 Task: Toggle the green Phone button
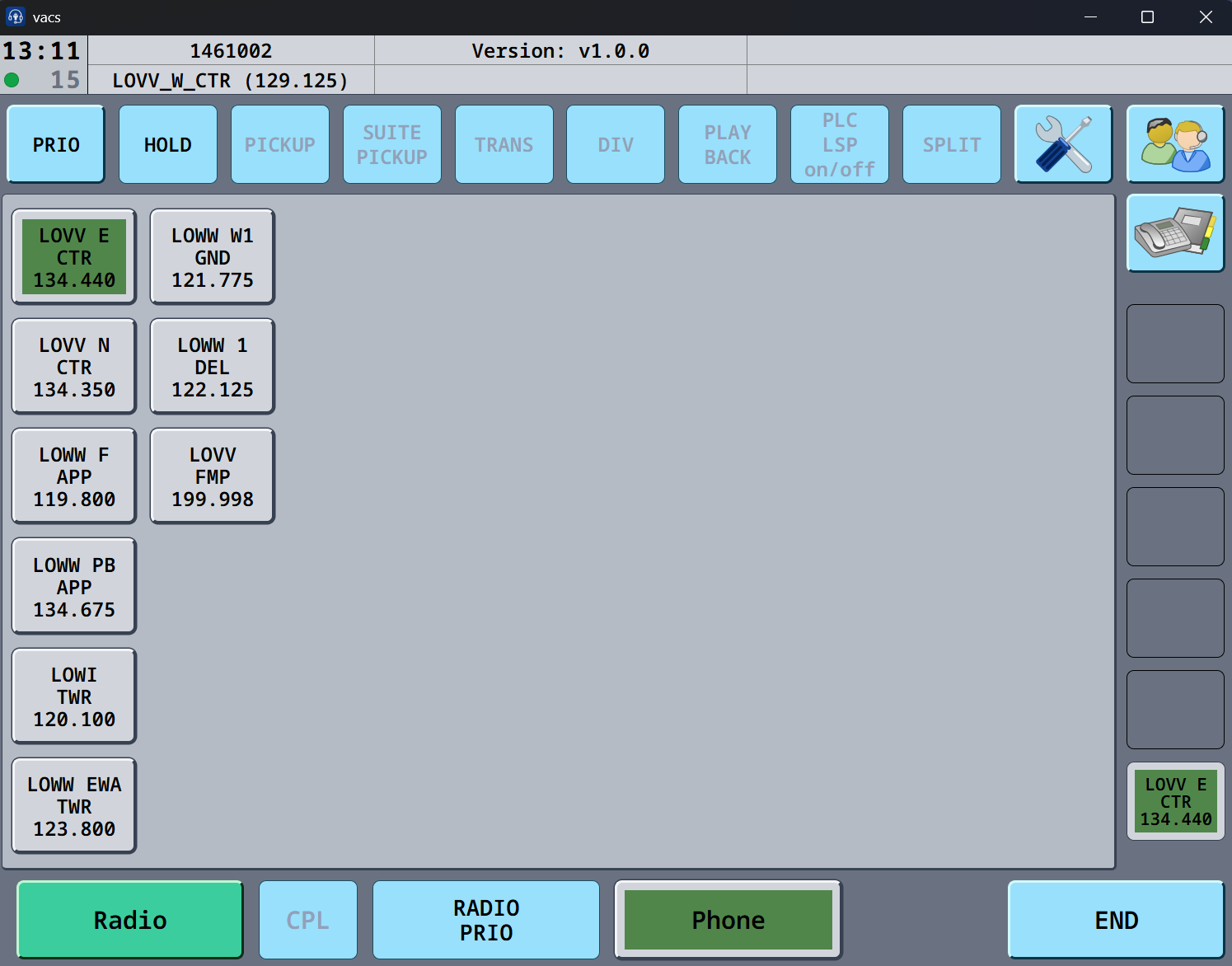pyautogui.click(x=728, y=920)
